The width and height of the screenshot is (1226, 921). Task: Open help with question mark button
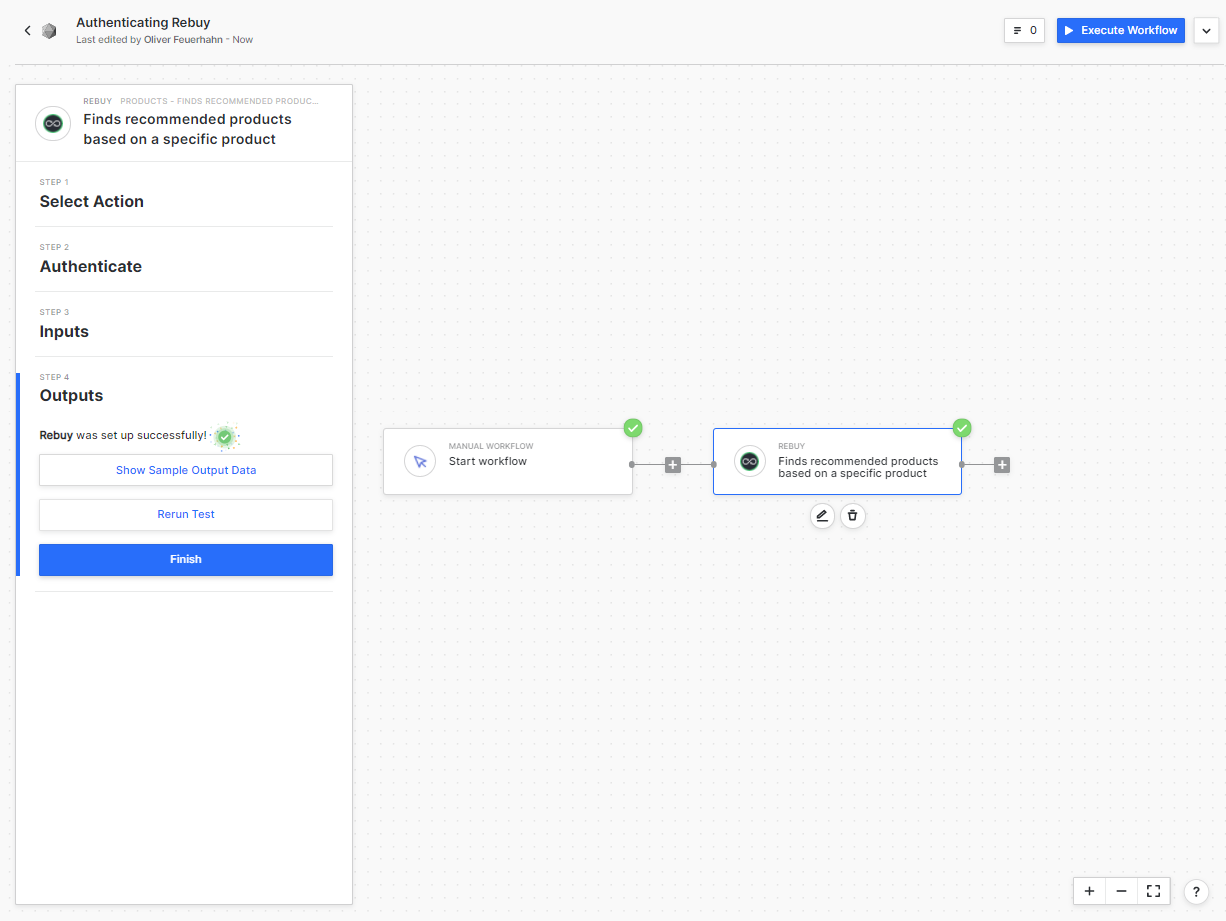click(1196, 892)
